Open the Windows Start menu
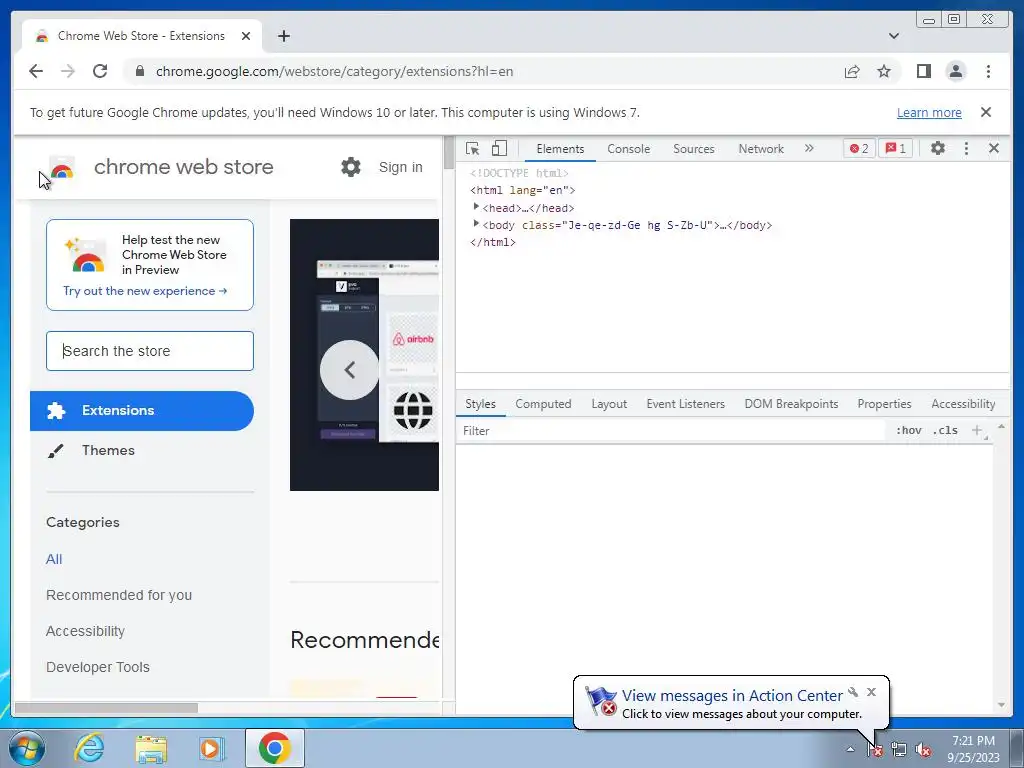 pyautogui.click(x=26, y=748)
